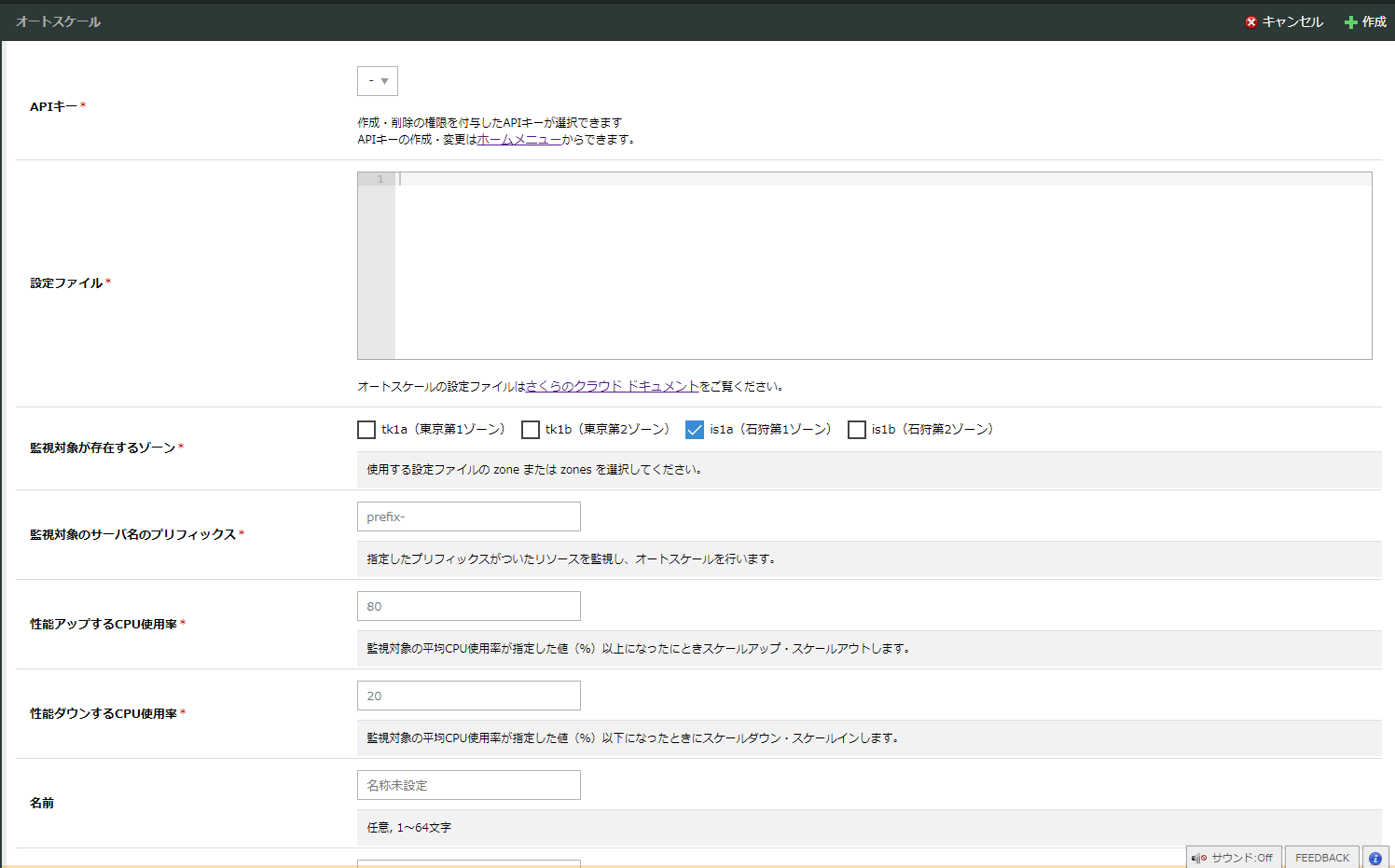Toggle the sound speaker icon
The height and width of the screenshot is (868, 1395).
point(1199,859)
